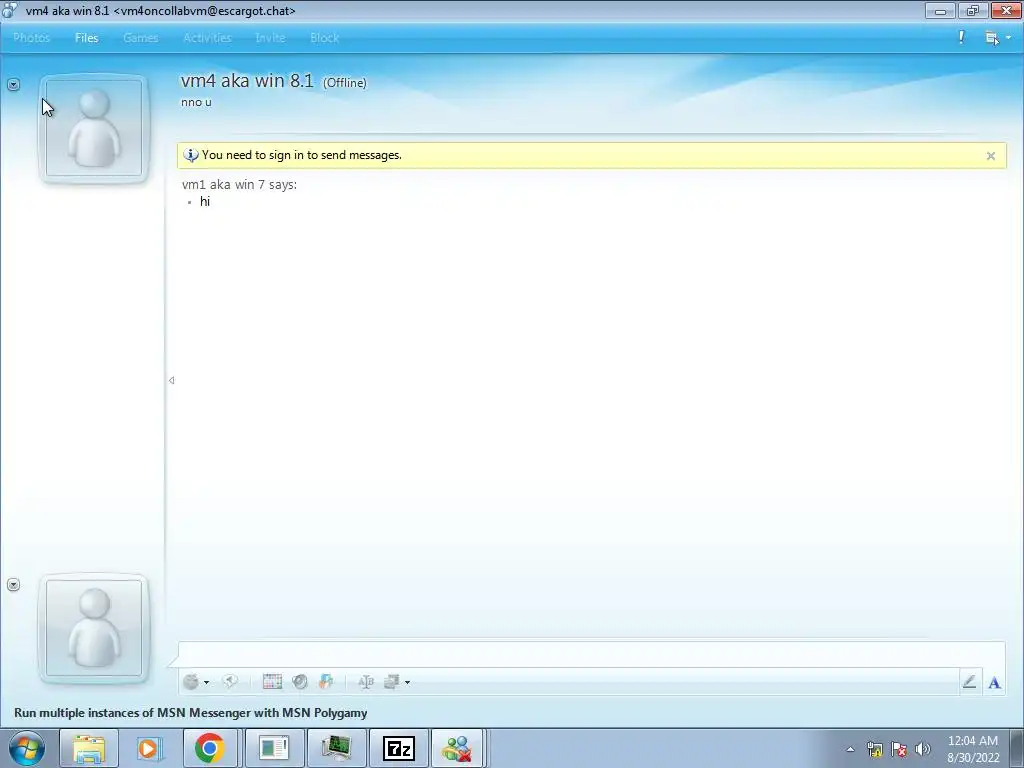The image size is (1024, 768).
Task: Open dropdown arrow beside toolbar options icon
Action: (x=408, y=682)
